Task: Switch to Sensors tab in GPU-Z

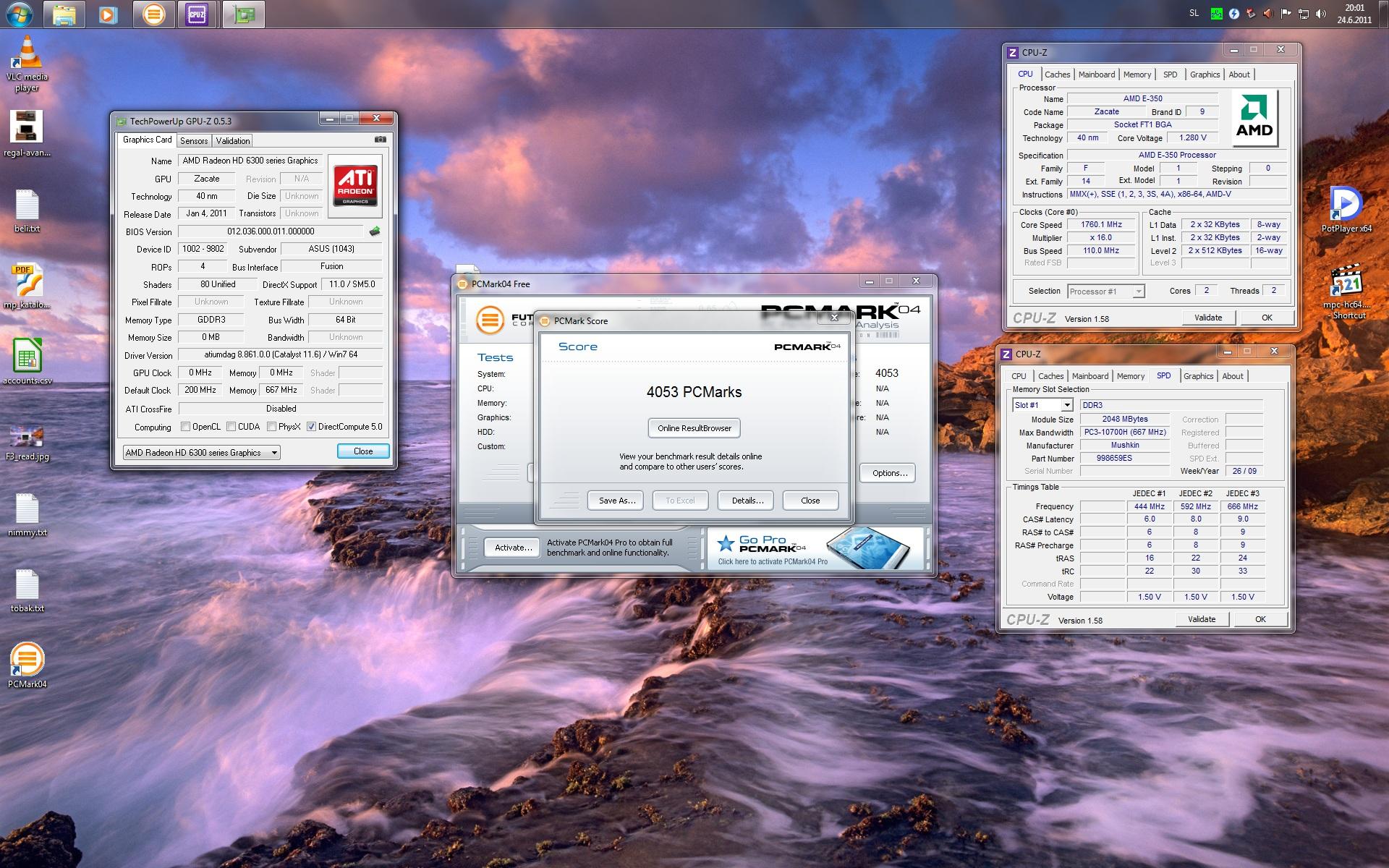Action: click(x=194, y=141)
